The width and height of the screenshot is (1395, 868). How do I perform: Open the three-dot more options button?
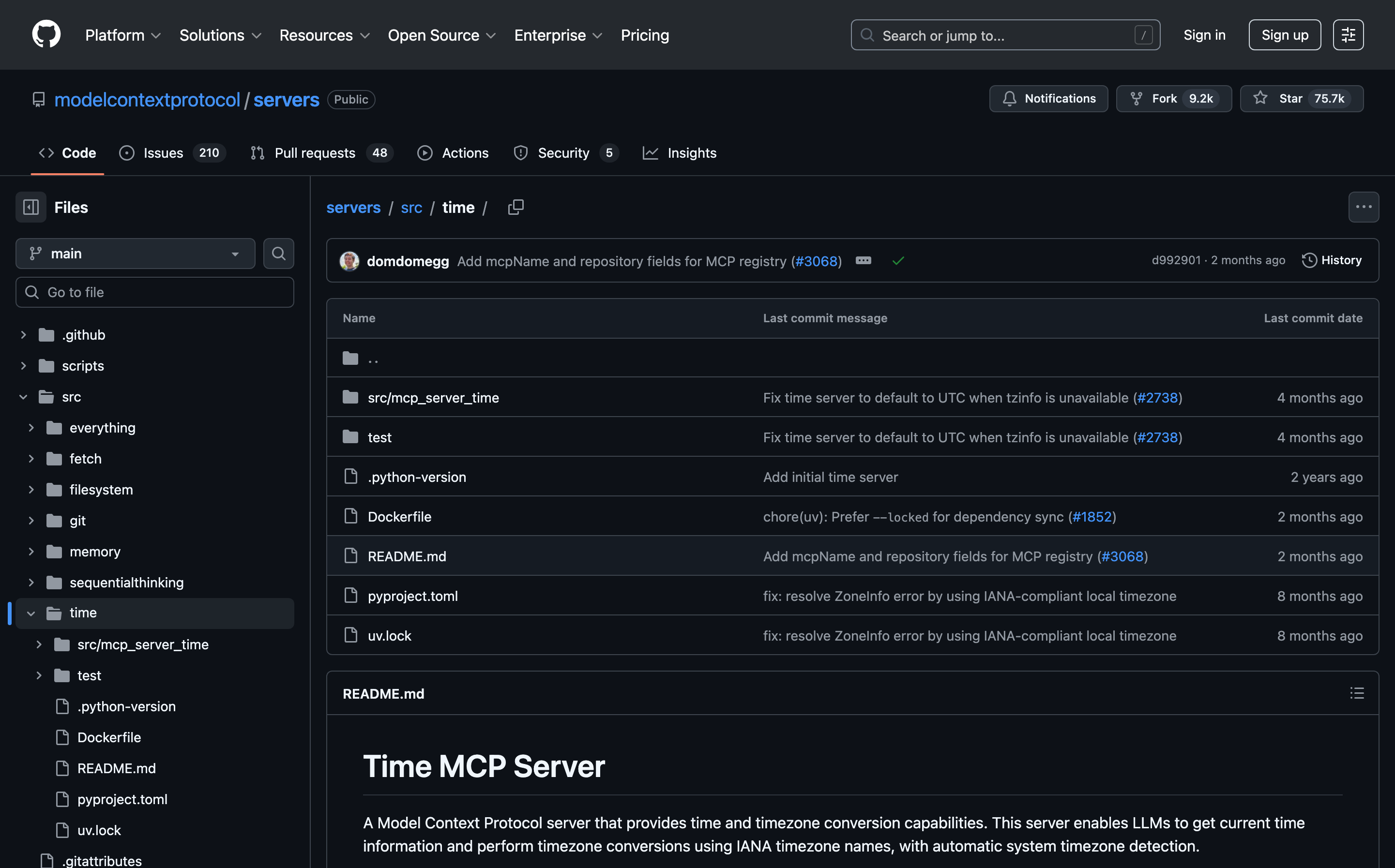pyautogui.click(x=1364, y=207)
